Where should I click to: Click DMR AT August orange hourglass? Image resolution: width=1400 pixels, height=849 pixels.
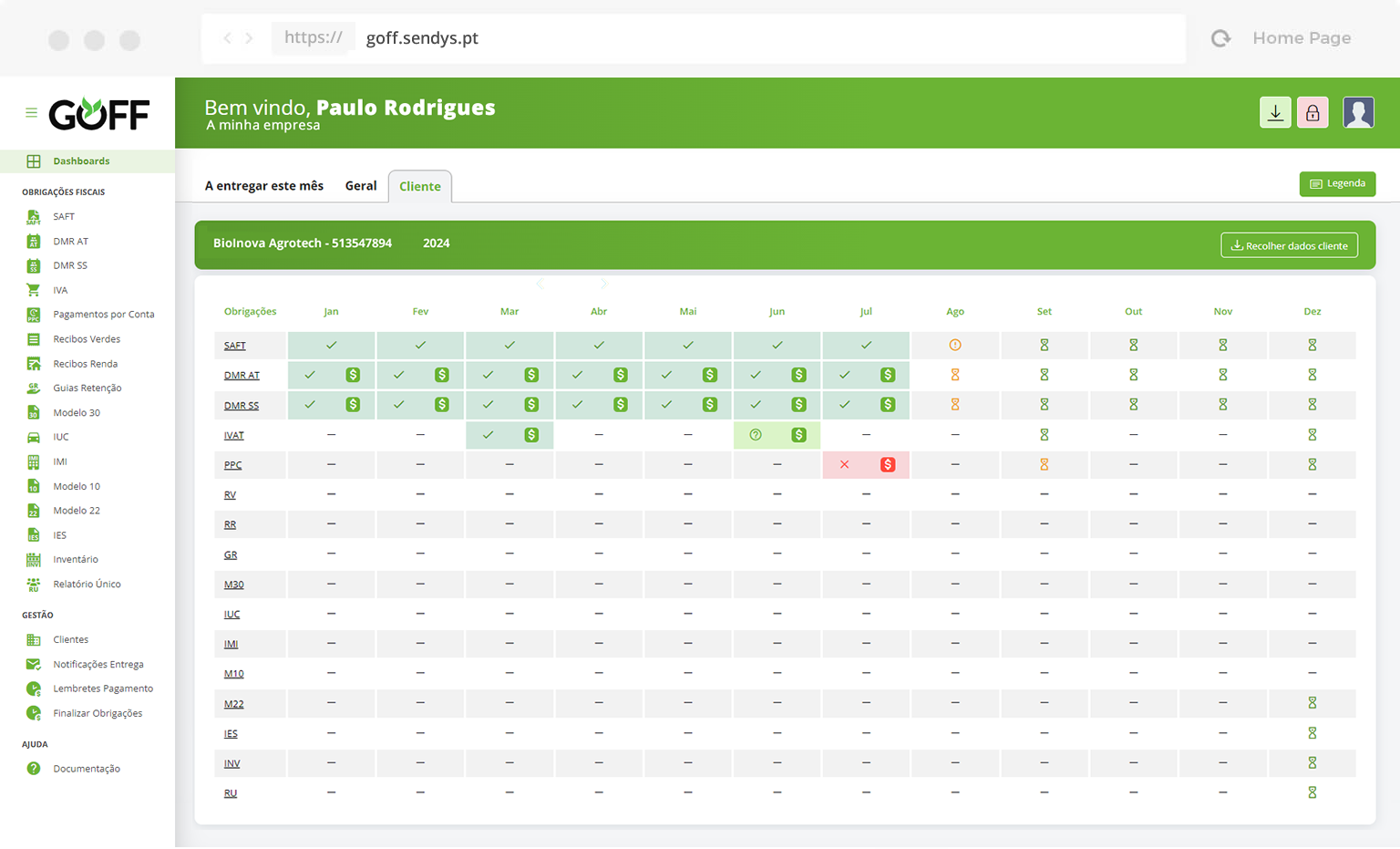[955, 375]
